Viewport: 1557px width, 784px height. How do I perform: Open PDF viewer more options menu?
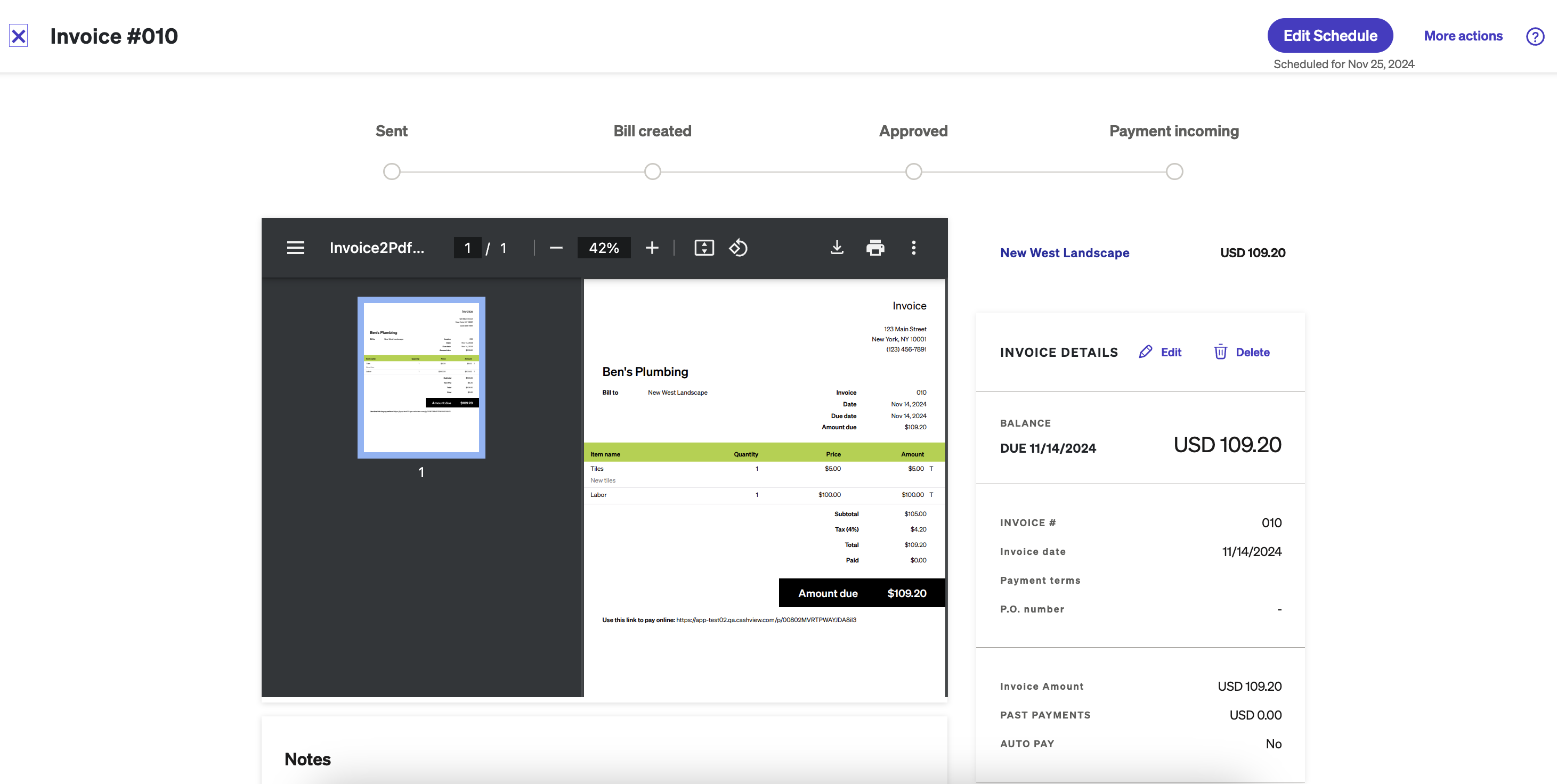point(913,248)
